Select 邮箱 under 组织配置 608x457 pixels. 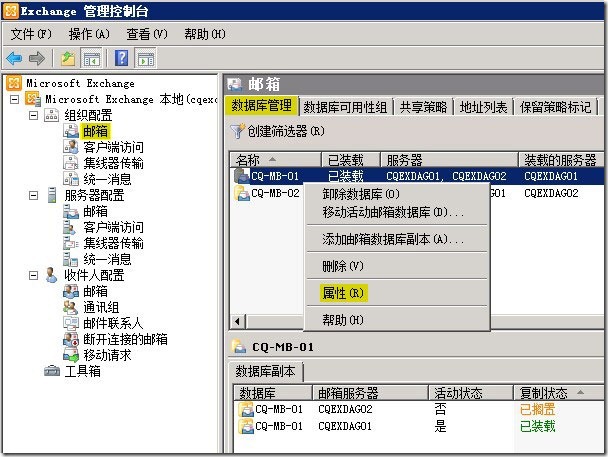(95, 131)
